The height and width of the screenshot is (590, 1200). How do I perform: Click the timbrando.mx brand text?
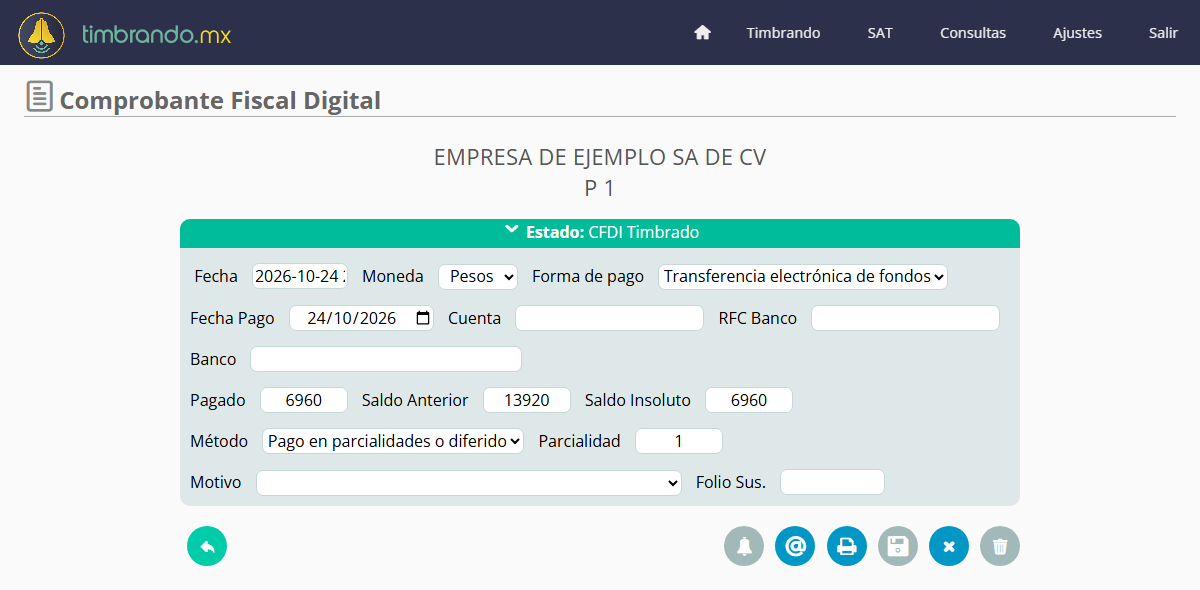[x=157, y=34]
